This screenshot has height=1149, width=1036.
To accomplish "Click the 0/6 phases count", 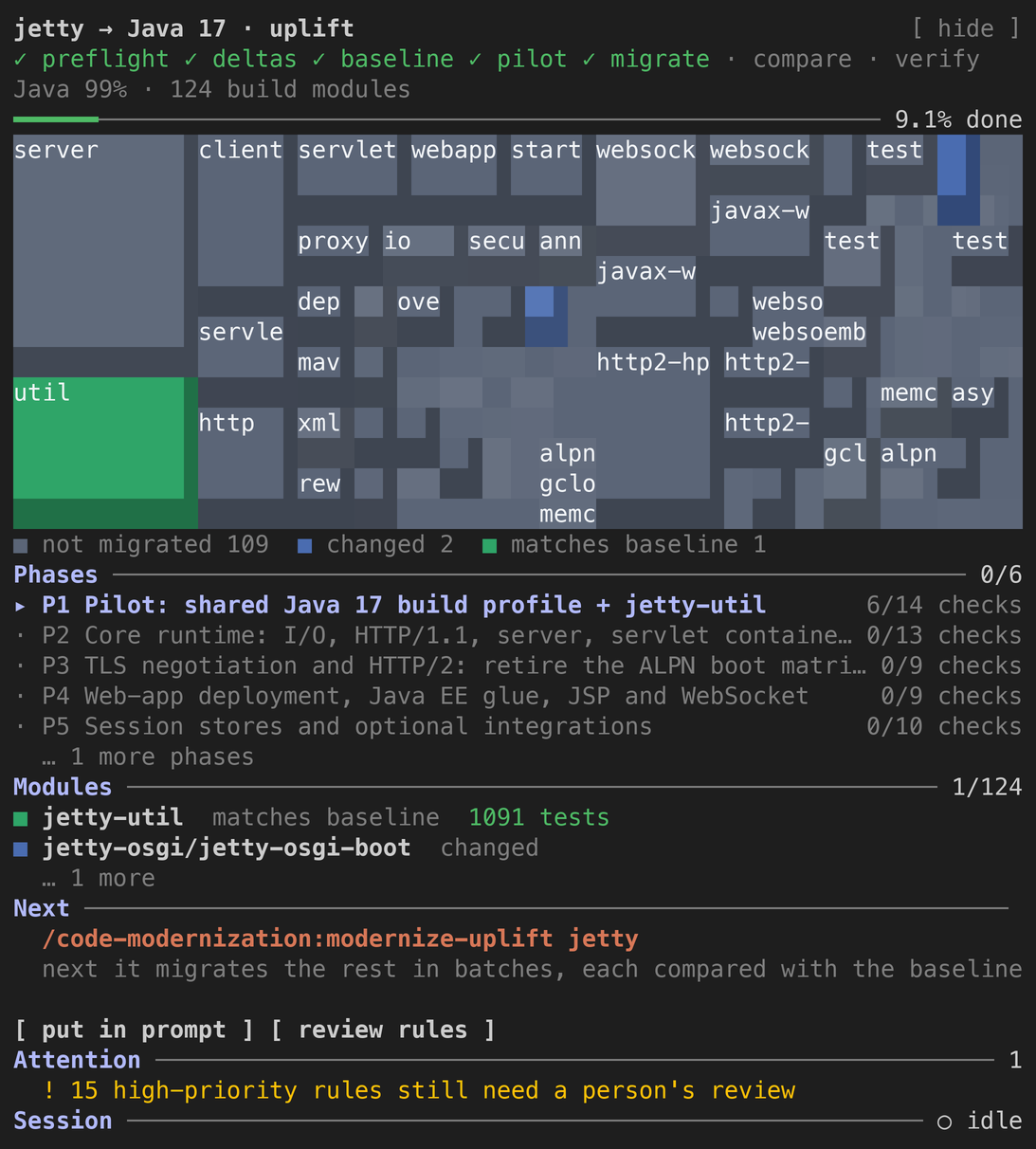I will [1001, 574].
